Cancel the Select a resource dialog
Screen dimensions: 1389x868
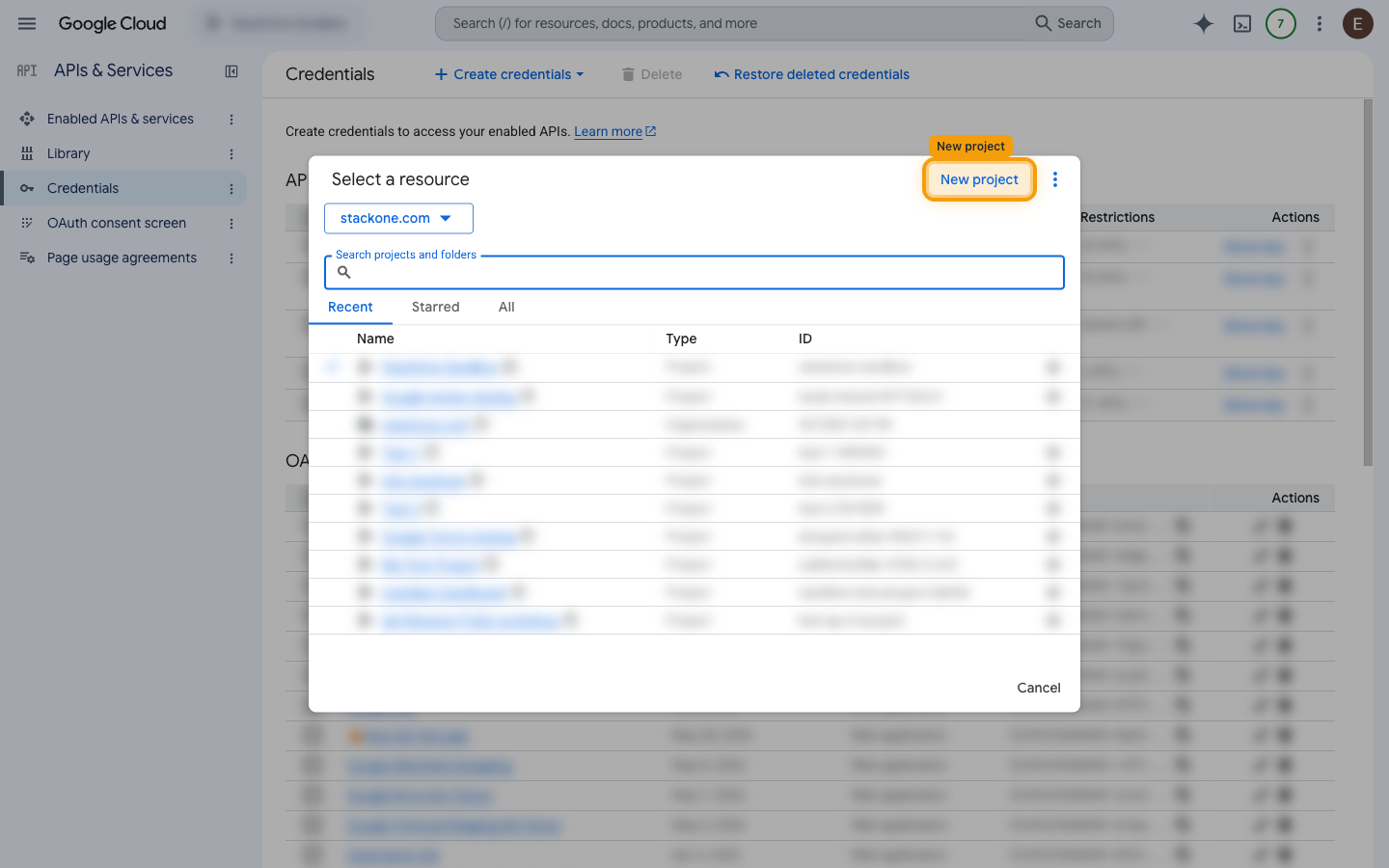(1039, 688)
